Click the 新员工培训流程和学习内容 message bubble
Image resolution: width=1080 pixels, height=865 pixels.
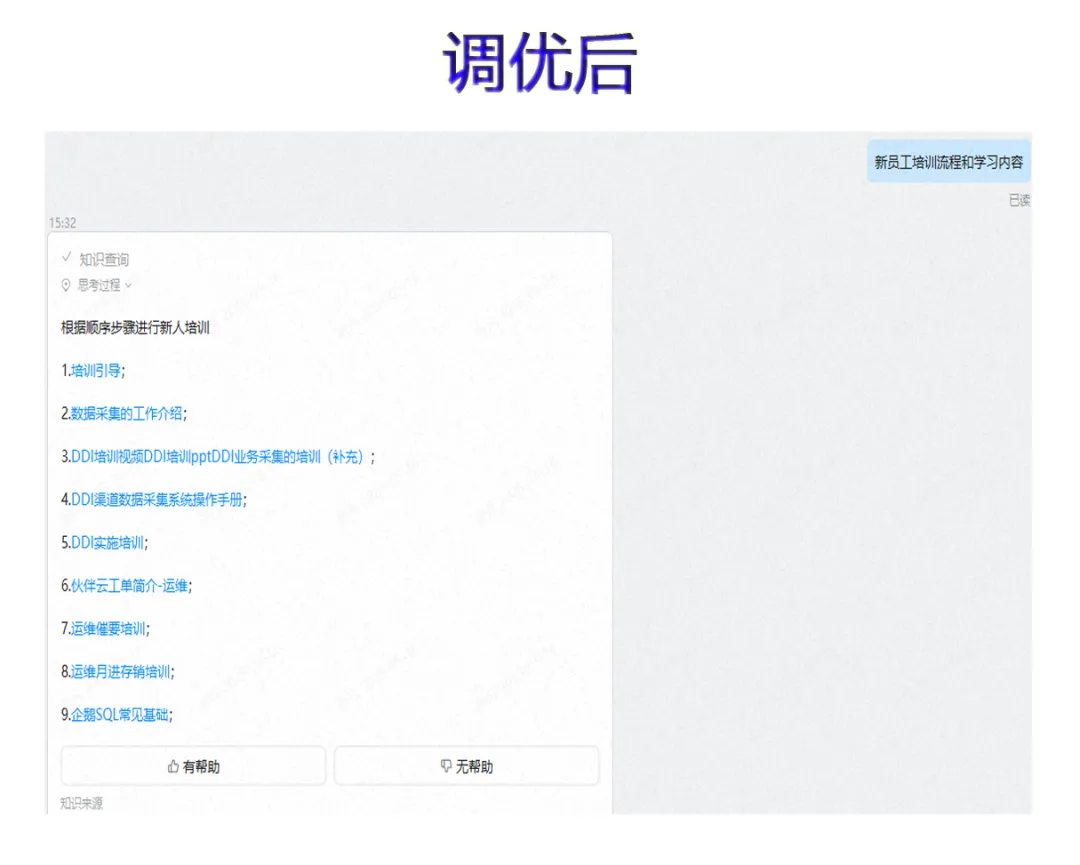coord(948,162)
